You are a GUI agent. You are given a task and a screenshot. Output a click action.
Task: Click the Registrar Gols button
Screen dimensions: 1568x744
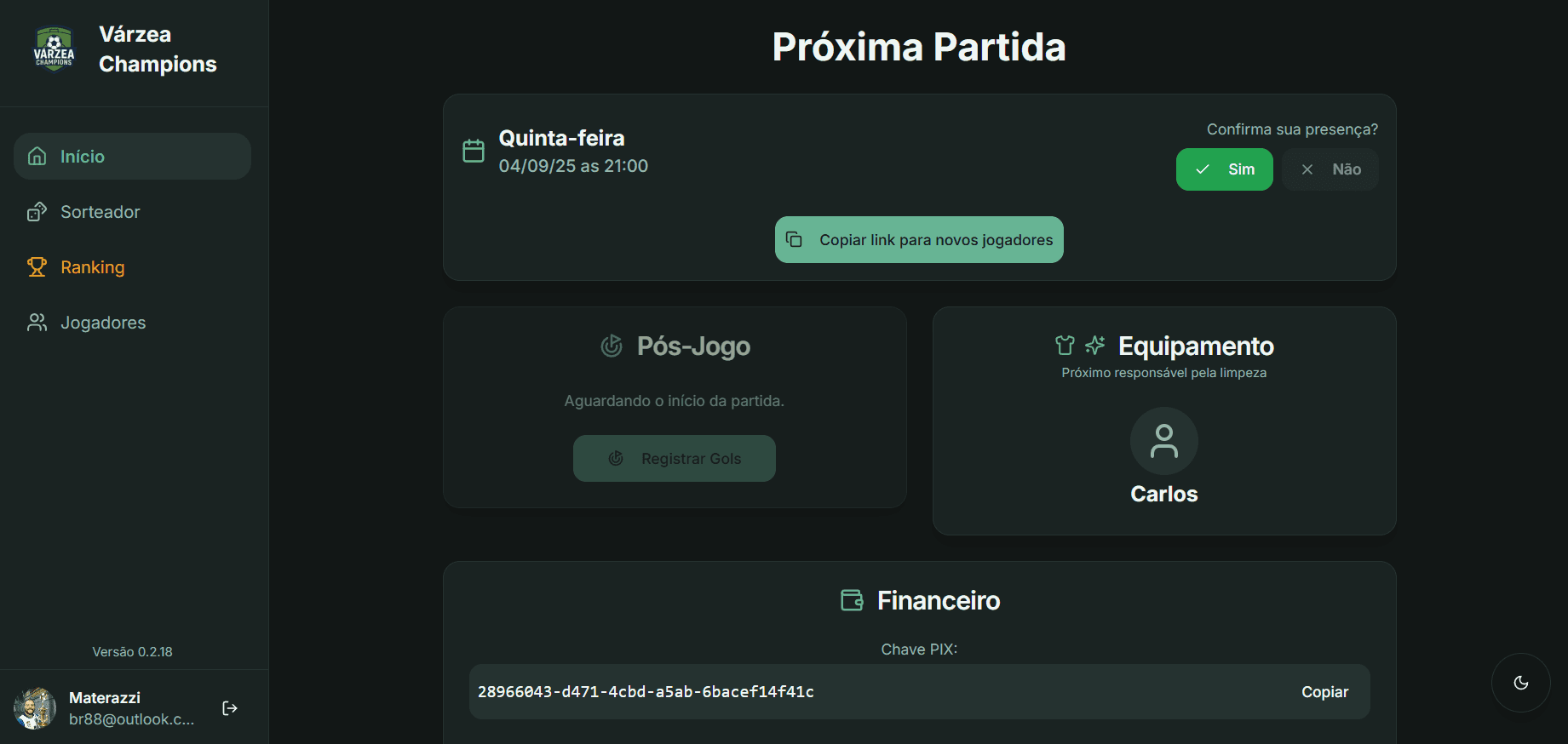click(x=675, y=459)
